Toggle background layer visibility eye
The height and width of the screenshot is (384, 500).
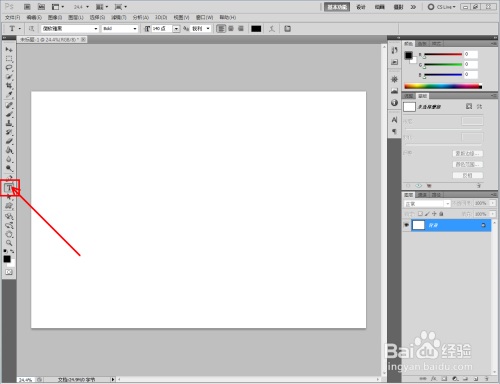coord(406,225)
